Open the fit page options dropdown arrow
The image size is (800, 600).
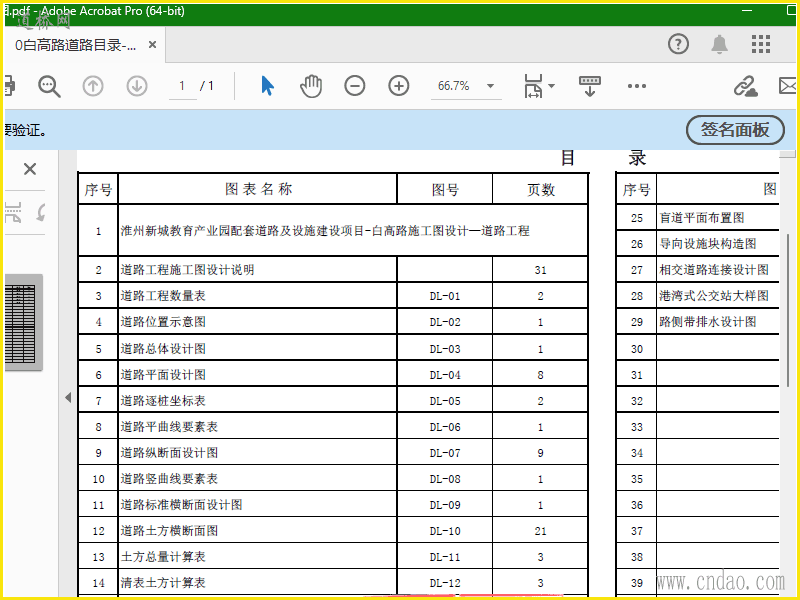[552, 86]
